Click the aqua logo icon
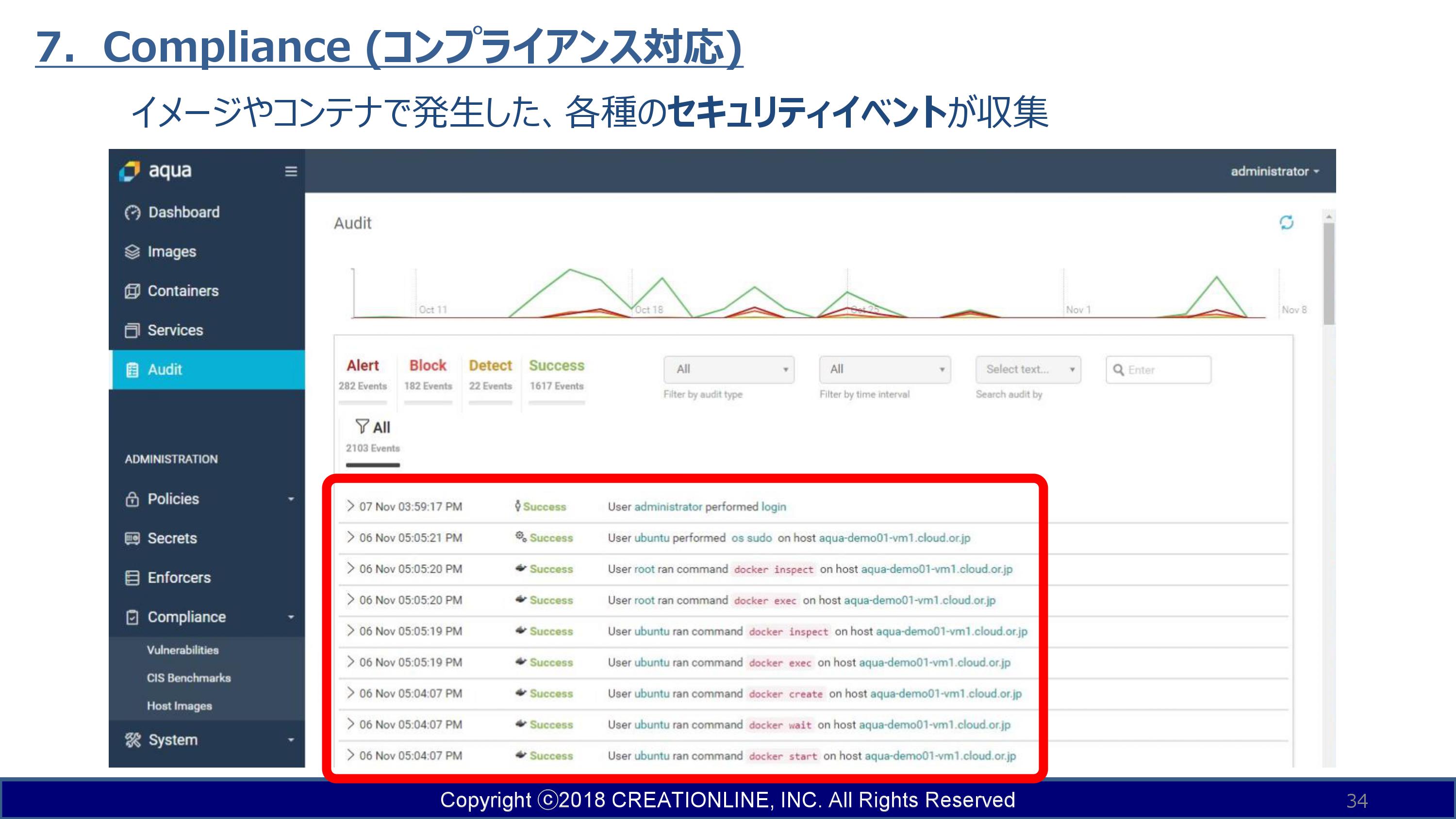Image resolution: width=1456 pixels, height=819 pixels. 130,171
